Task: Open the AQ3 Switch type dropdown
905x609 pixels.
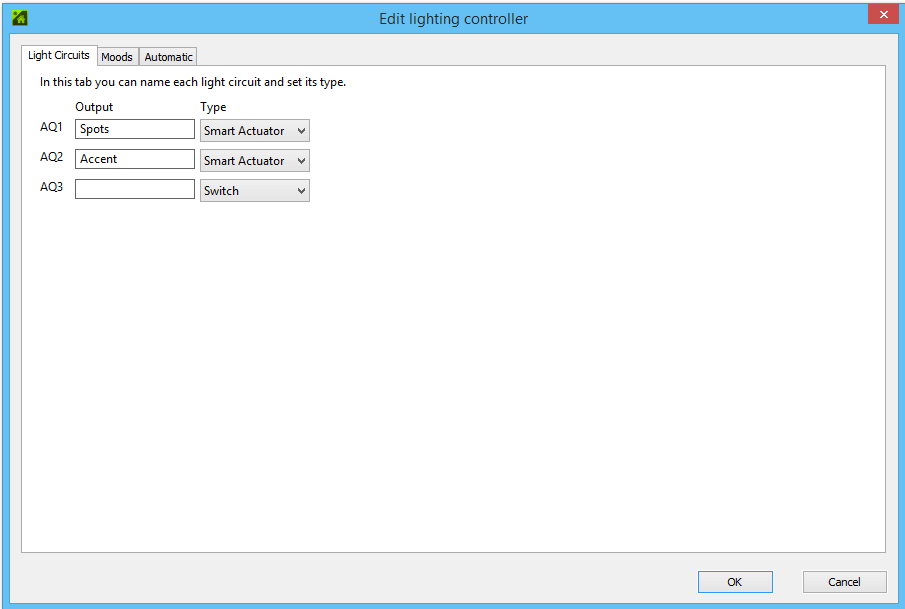Action: 254,191
